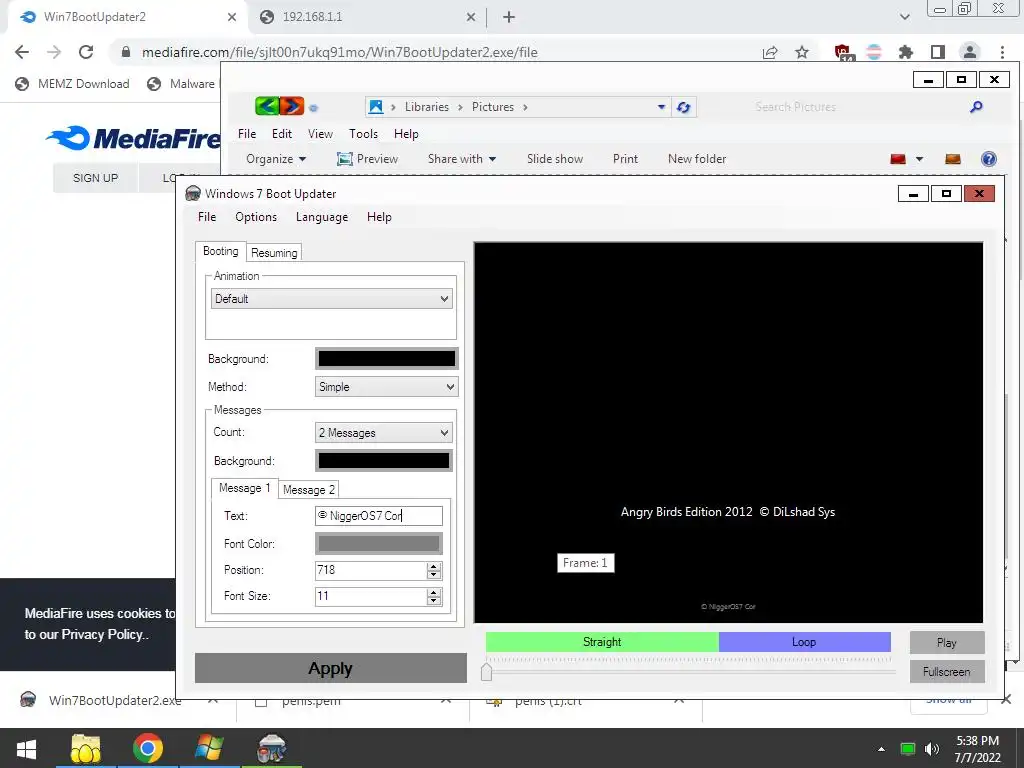Open Chrome three-dot menu
The width and height of the screenshot is (1024, 768).
point(1002,52)
